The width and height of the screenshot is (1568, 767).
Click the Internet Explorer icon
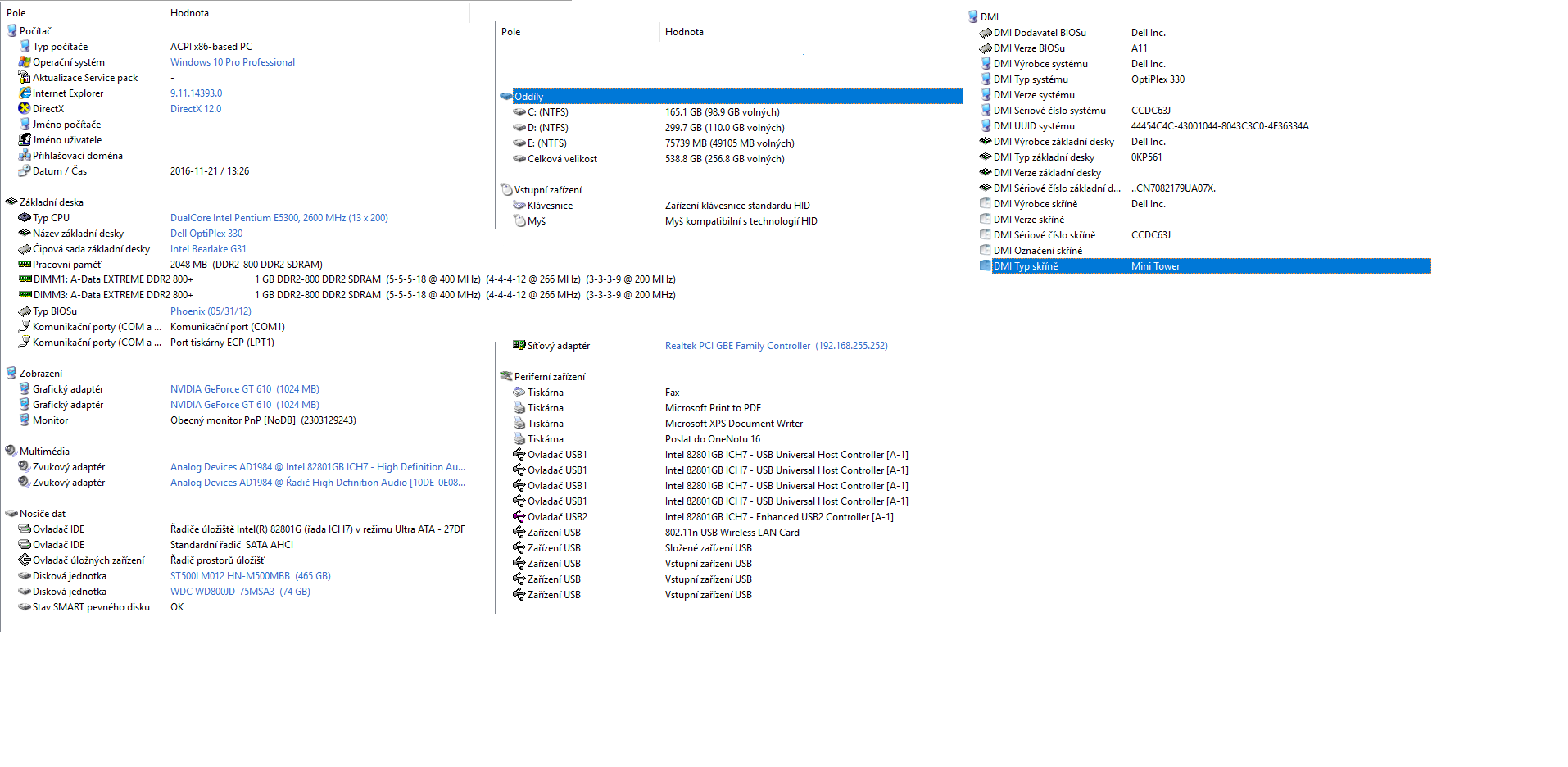tap(25, 93)
